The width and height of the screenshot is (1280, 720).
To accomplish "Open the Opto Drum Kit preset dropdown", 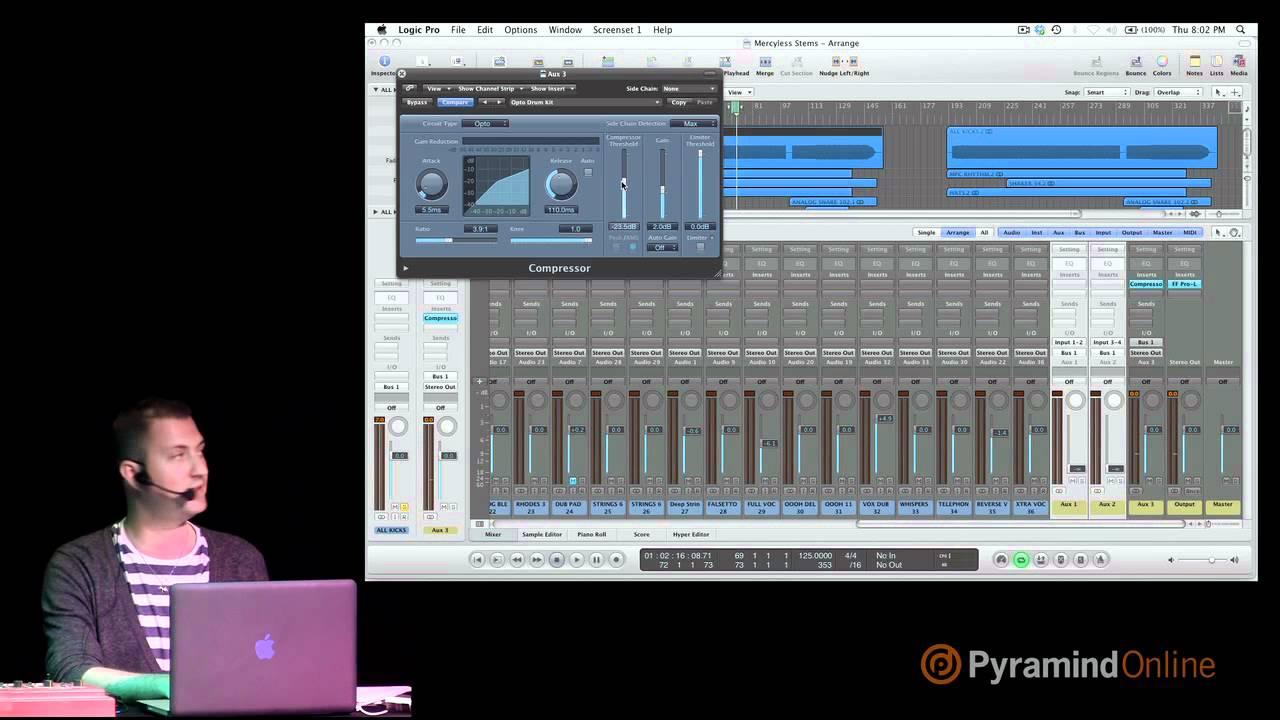I will (x=585, y=102).
